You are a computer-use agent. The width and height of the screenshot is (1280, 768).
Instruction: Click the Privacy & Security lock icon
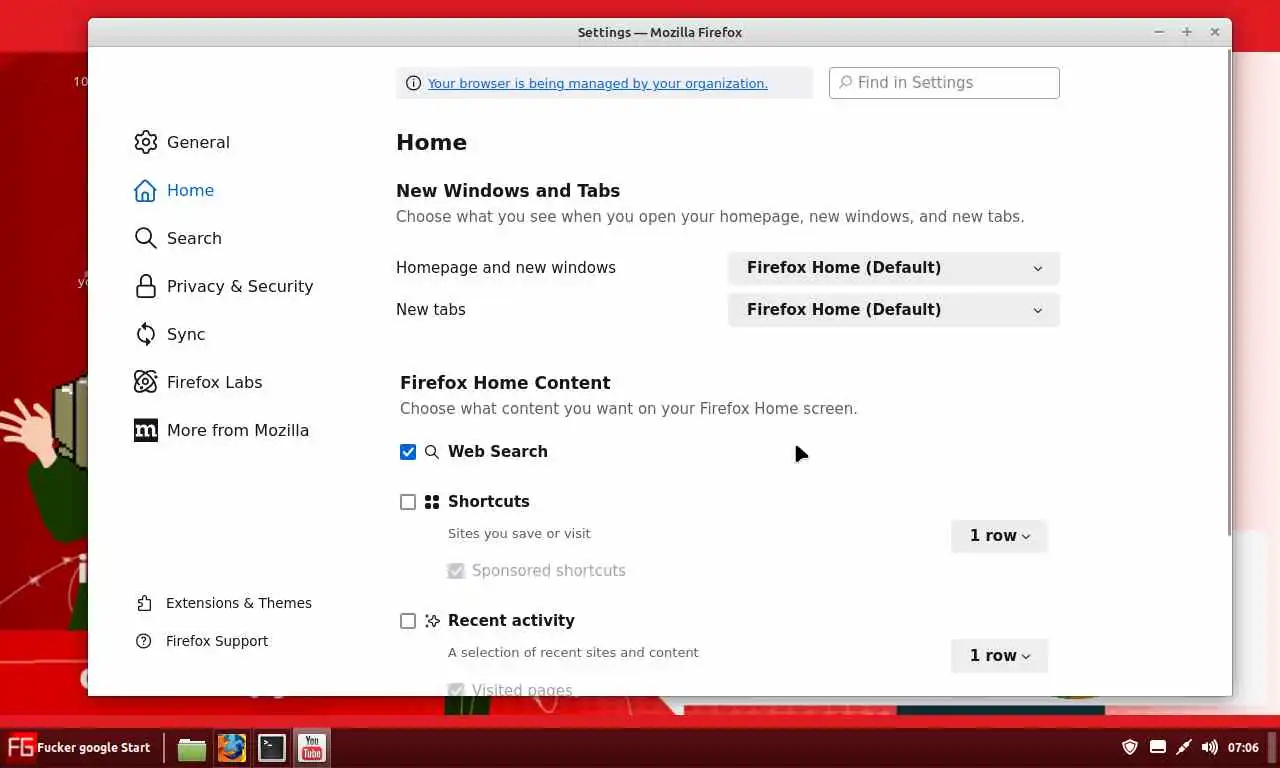click(146, 286)
